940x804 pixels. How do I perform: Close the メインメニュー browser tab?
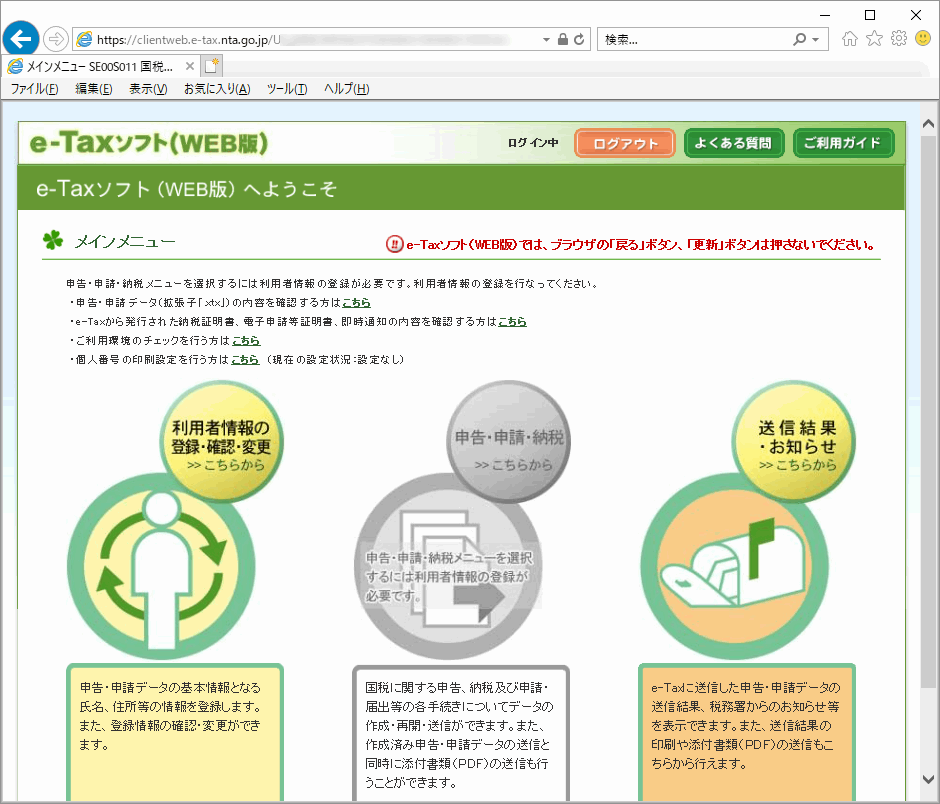pos(189,66)
